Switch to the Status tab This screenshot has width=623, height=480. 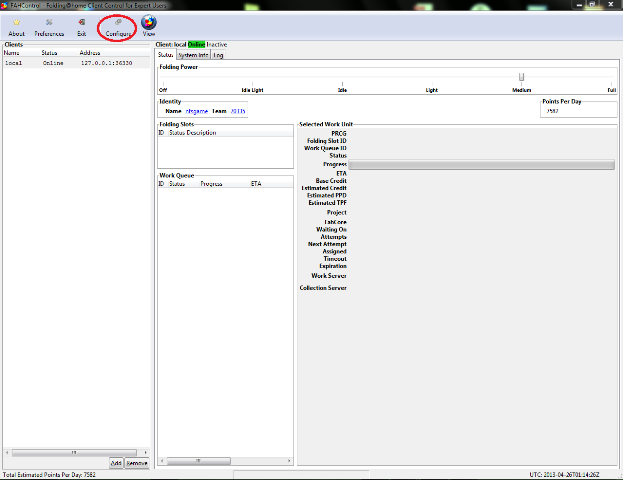165,55
